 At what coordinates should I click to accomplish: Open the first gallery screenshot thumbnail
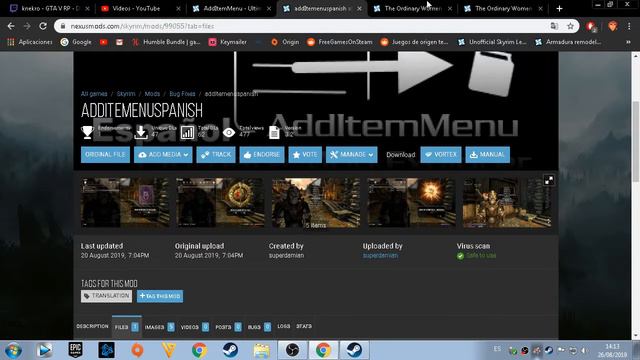pos(125,202)
